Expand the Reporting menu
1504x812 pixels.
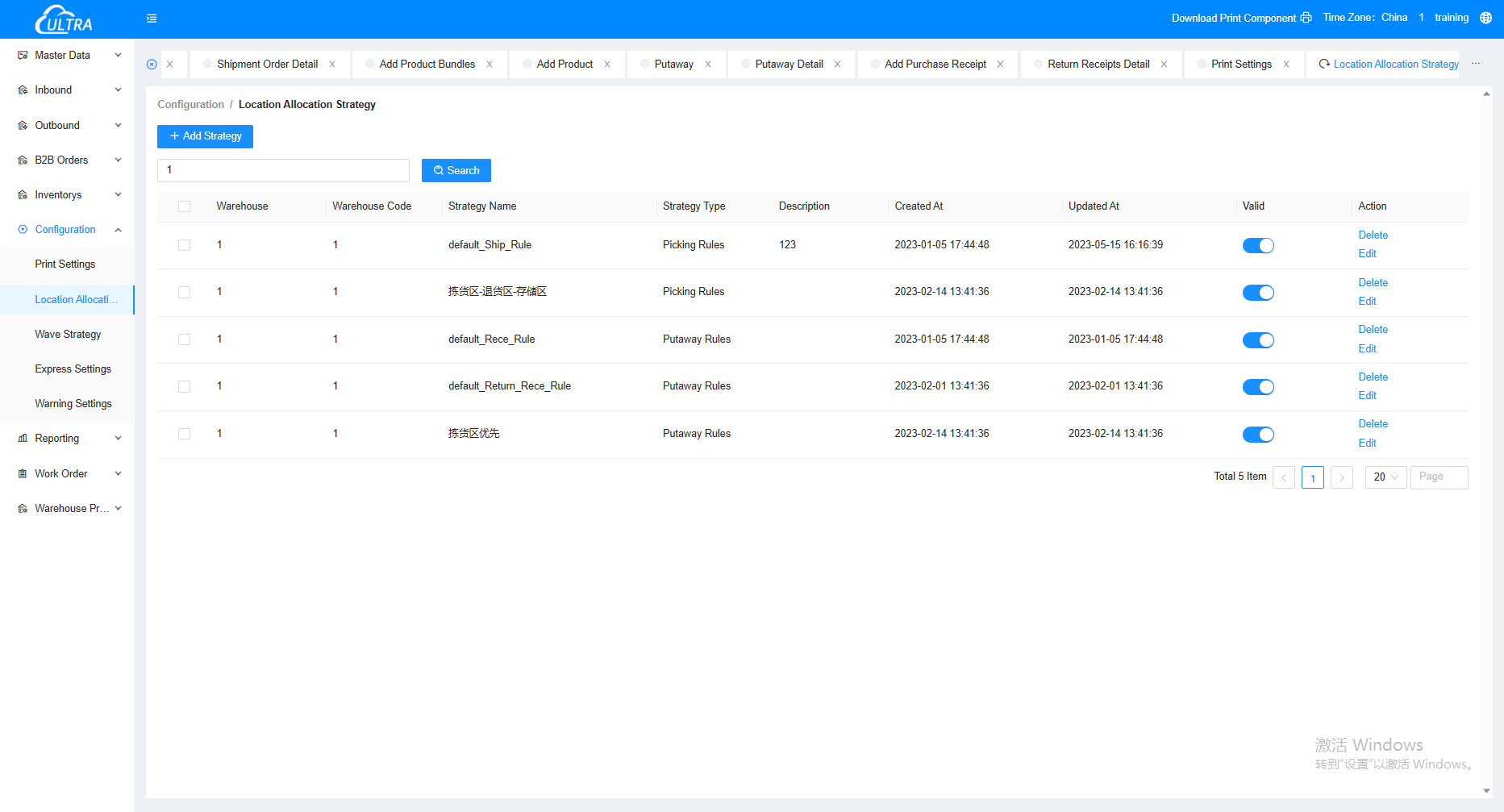68,439
